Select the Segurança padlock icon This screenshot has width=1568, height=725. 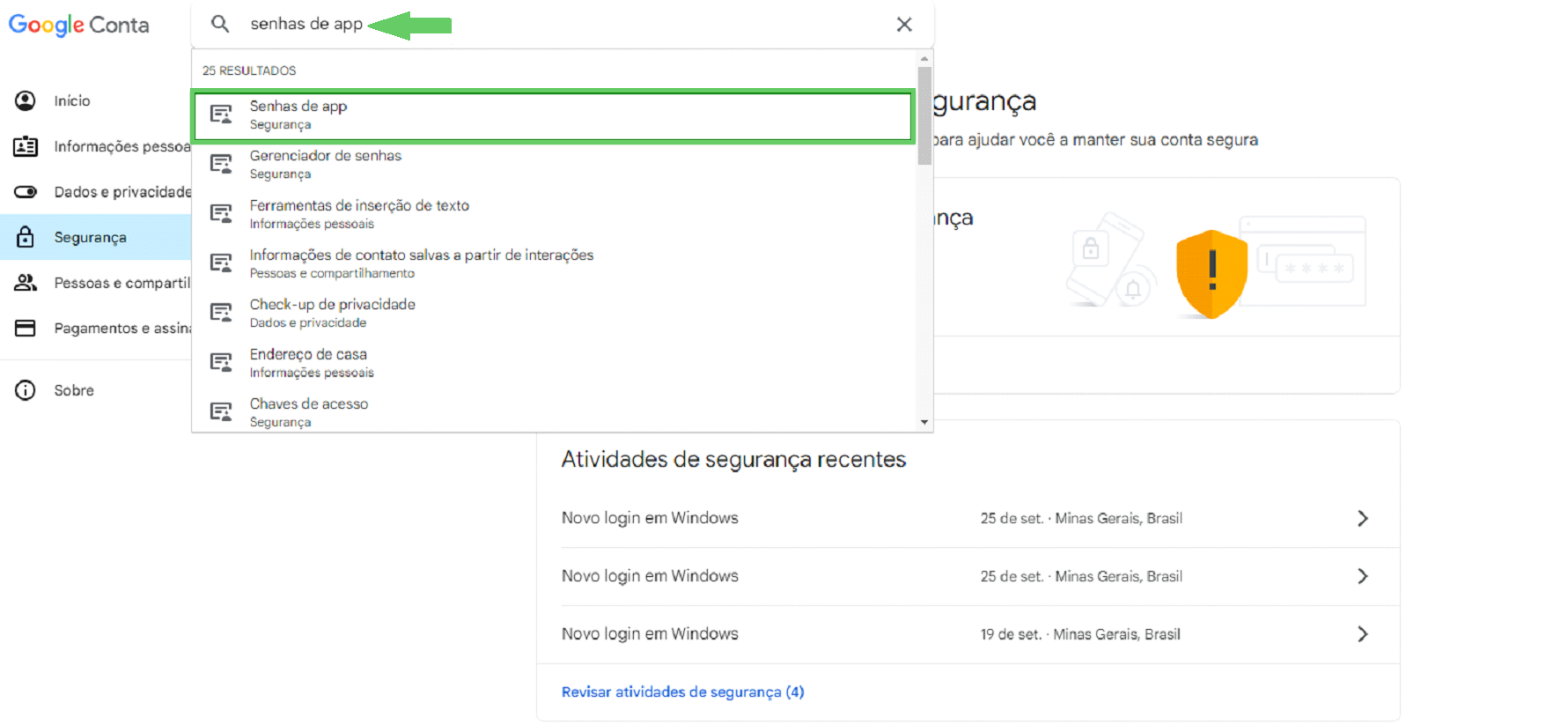(26, 237)
